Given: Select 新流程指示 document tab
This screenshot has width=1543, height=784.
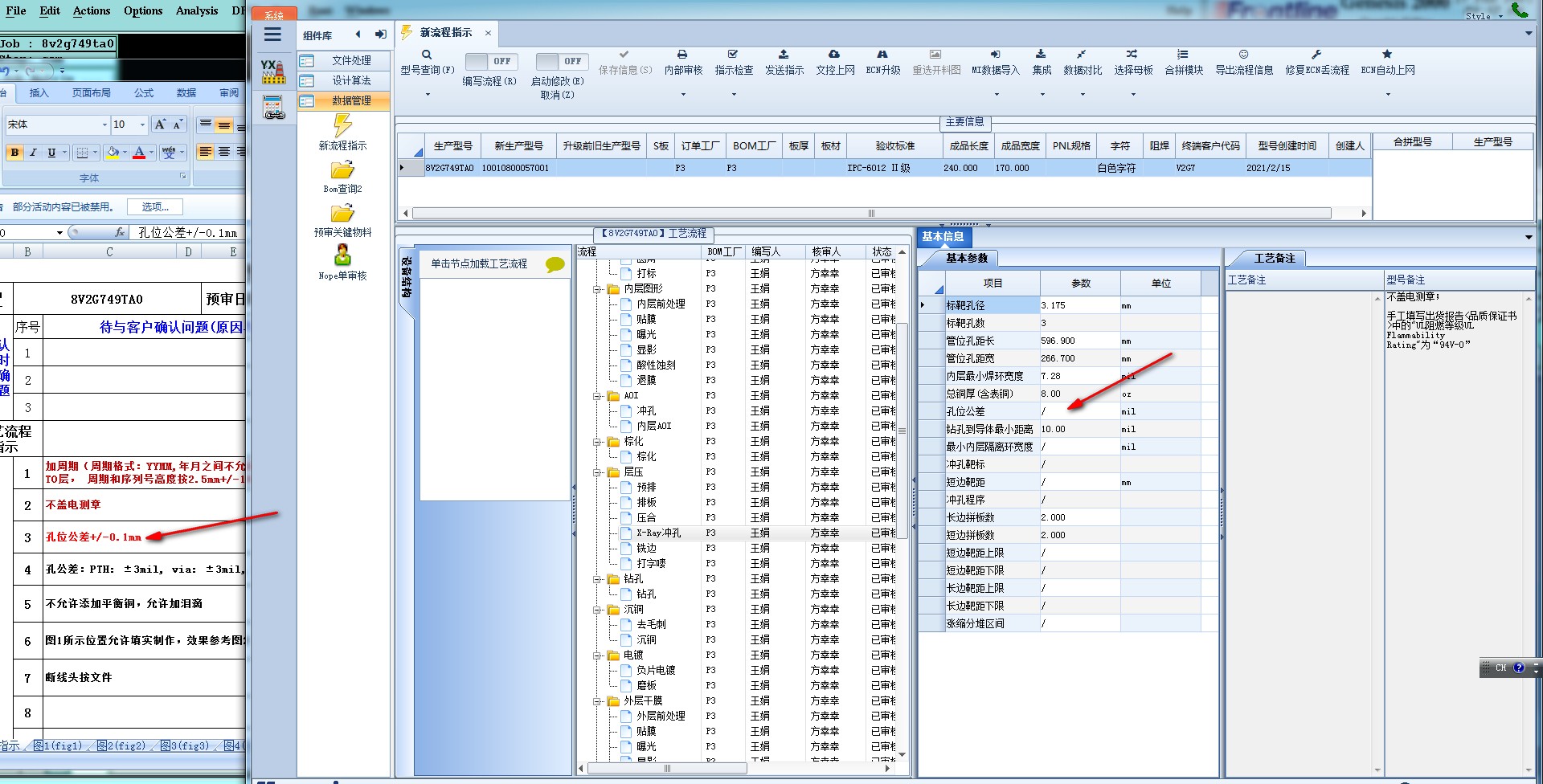Looking at the screenshot, I should pos(446,33).
